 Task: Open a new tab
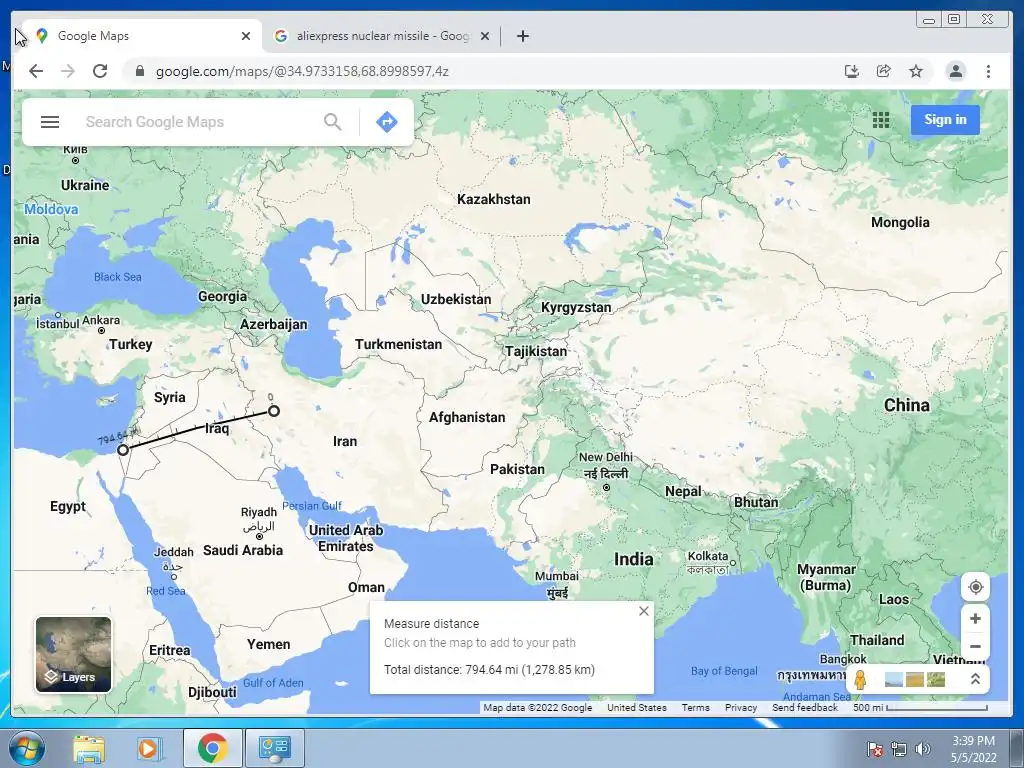click(522, 36)
